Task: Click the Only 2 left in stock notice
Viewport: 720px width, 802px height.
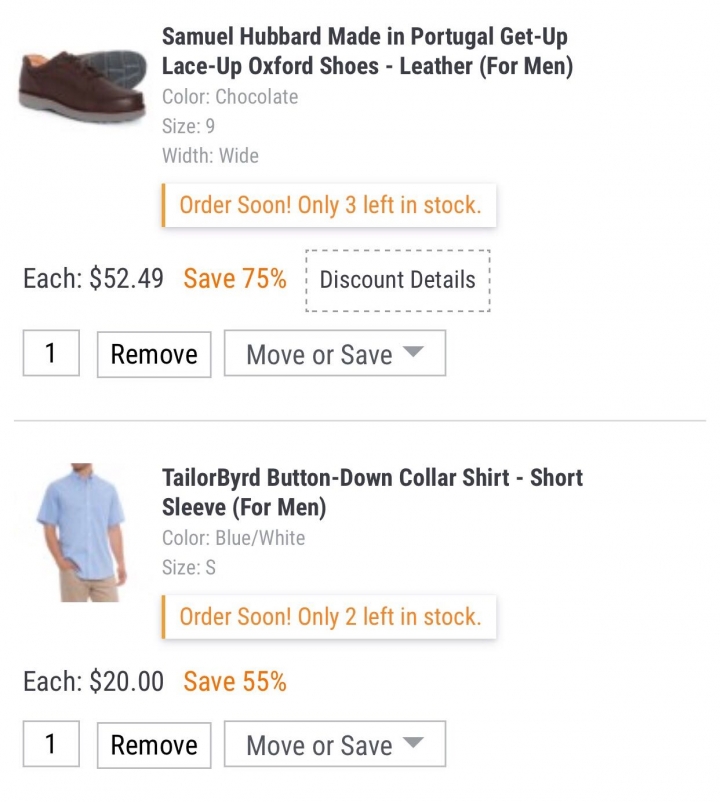Action: pyautogui.click(x=329, y=617)
